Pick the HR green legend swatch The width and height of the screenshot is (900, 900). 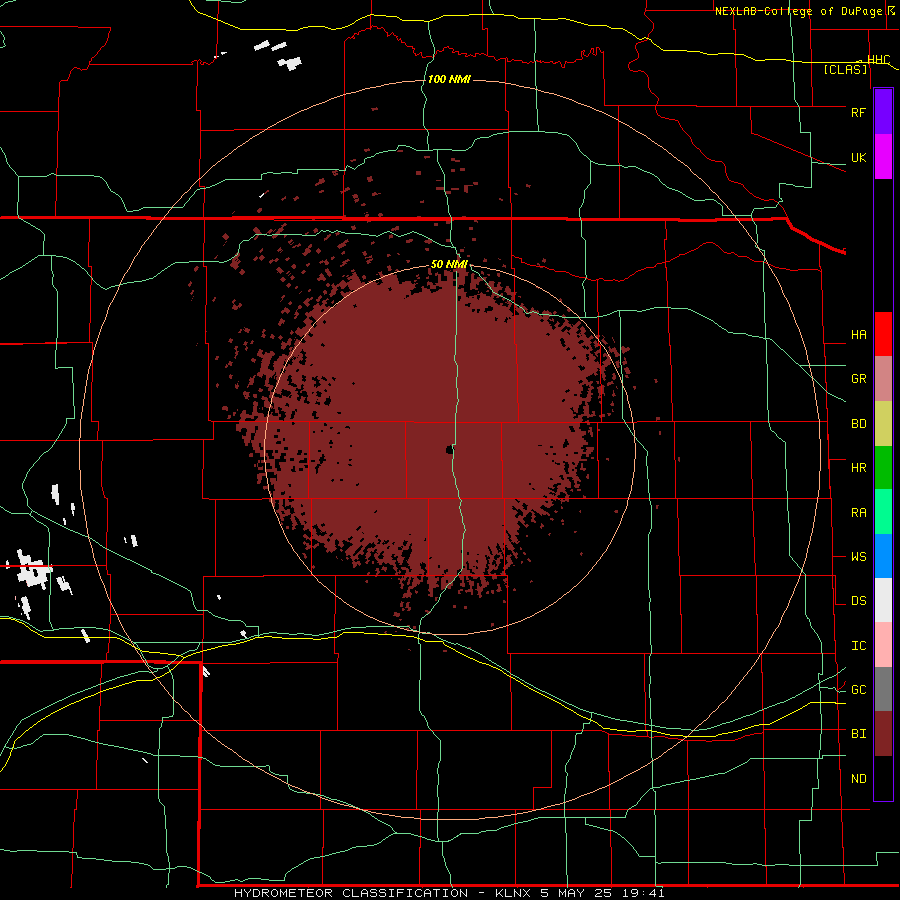pyautogui.click(x=883, y=468)
